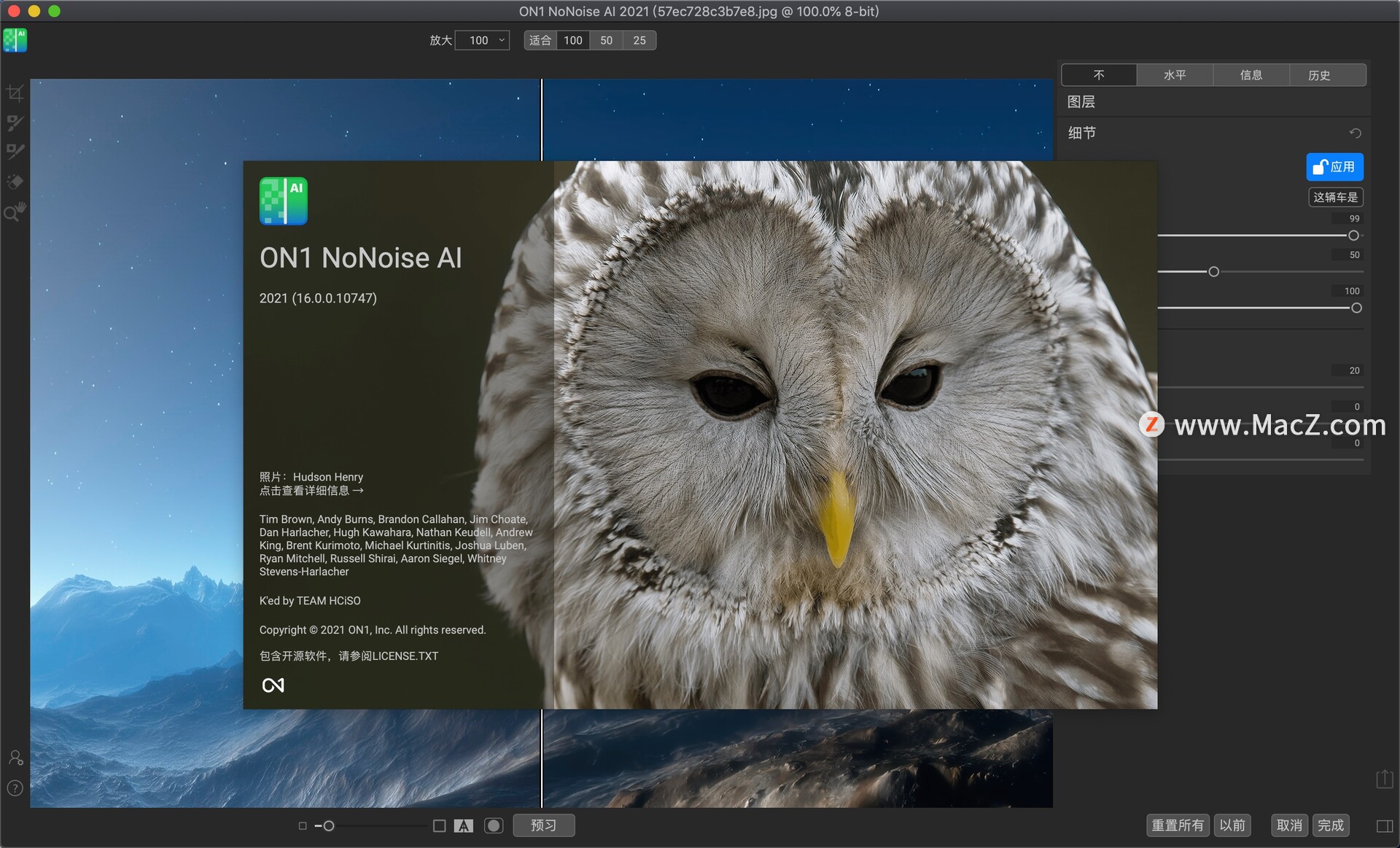This screenshot has width=1400, height=848.
Task: Click the 完成 done button
Action: pyautogui.click(x=1331, y=825)
